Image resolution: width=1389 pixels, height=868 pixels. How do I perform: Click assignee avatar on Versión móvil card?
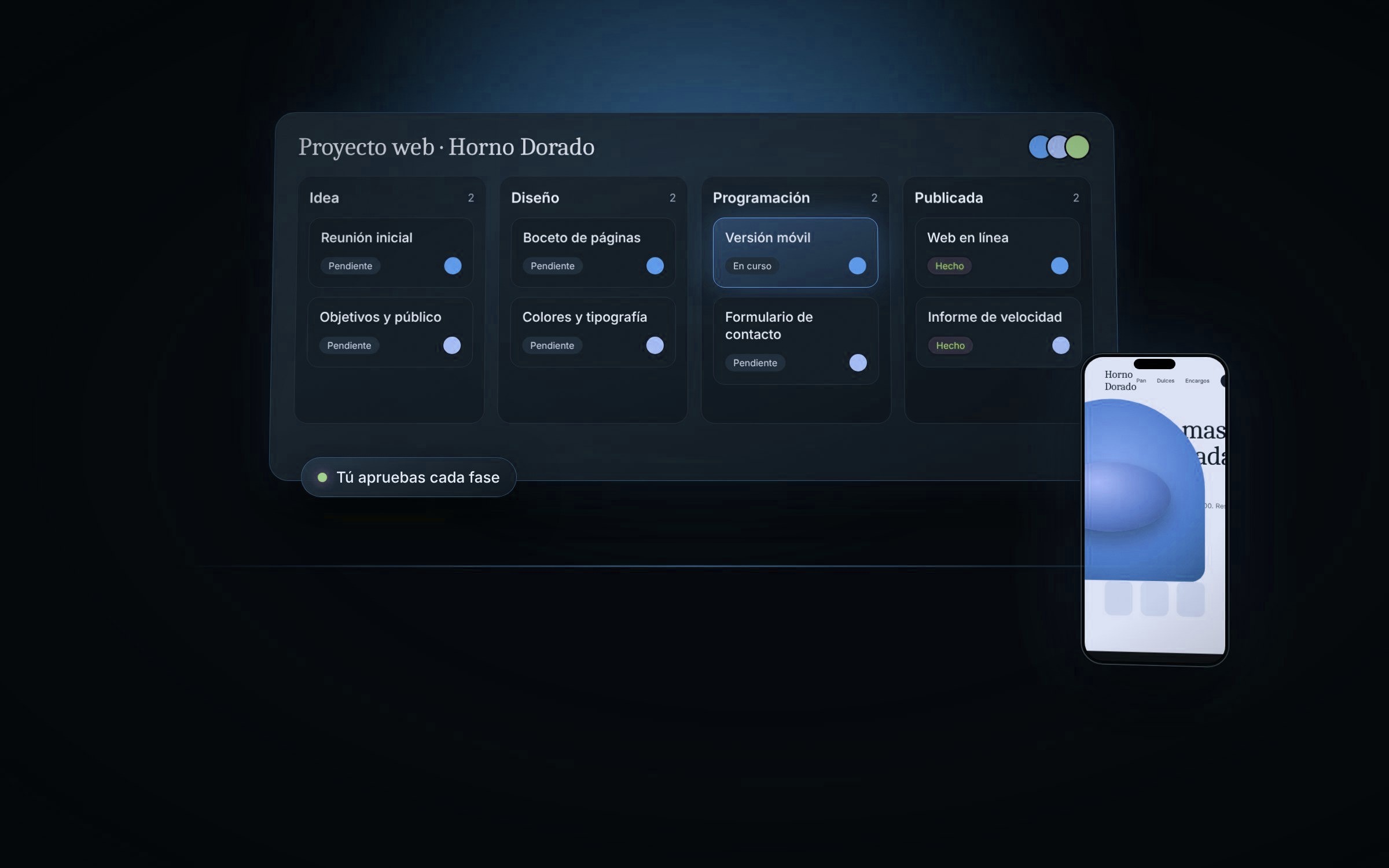point(857,266)
